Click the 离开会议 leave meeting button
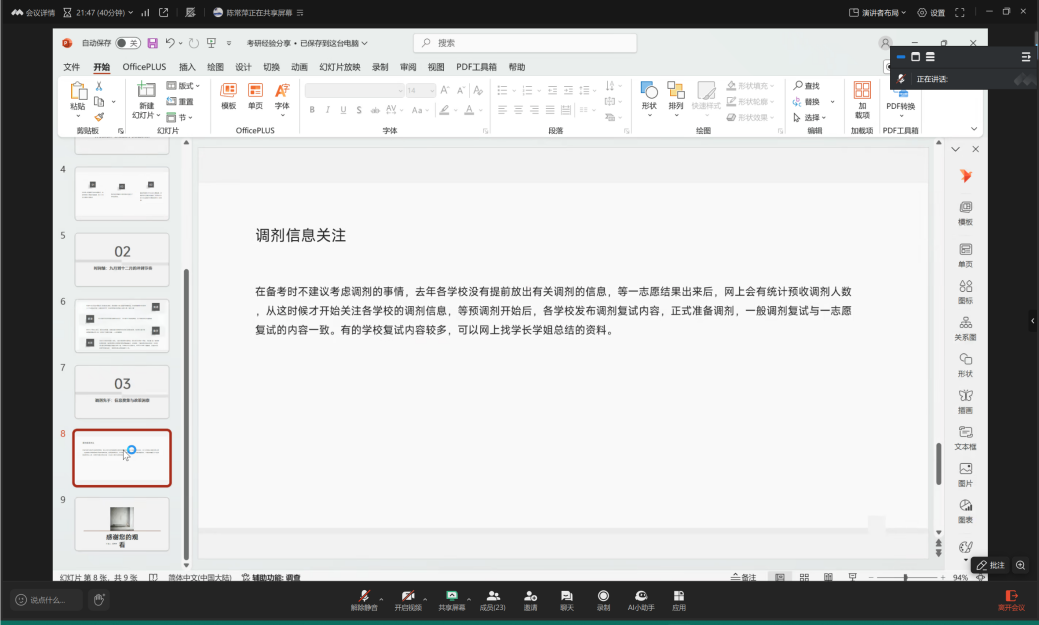The image size is (1039, 625). tap(1011, 599)
